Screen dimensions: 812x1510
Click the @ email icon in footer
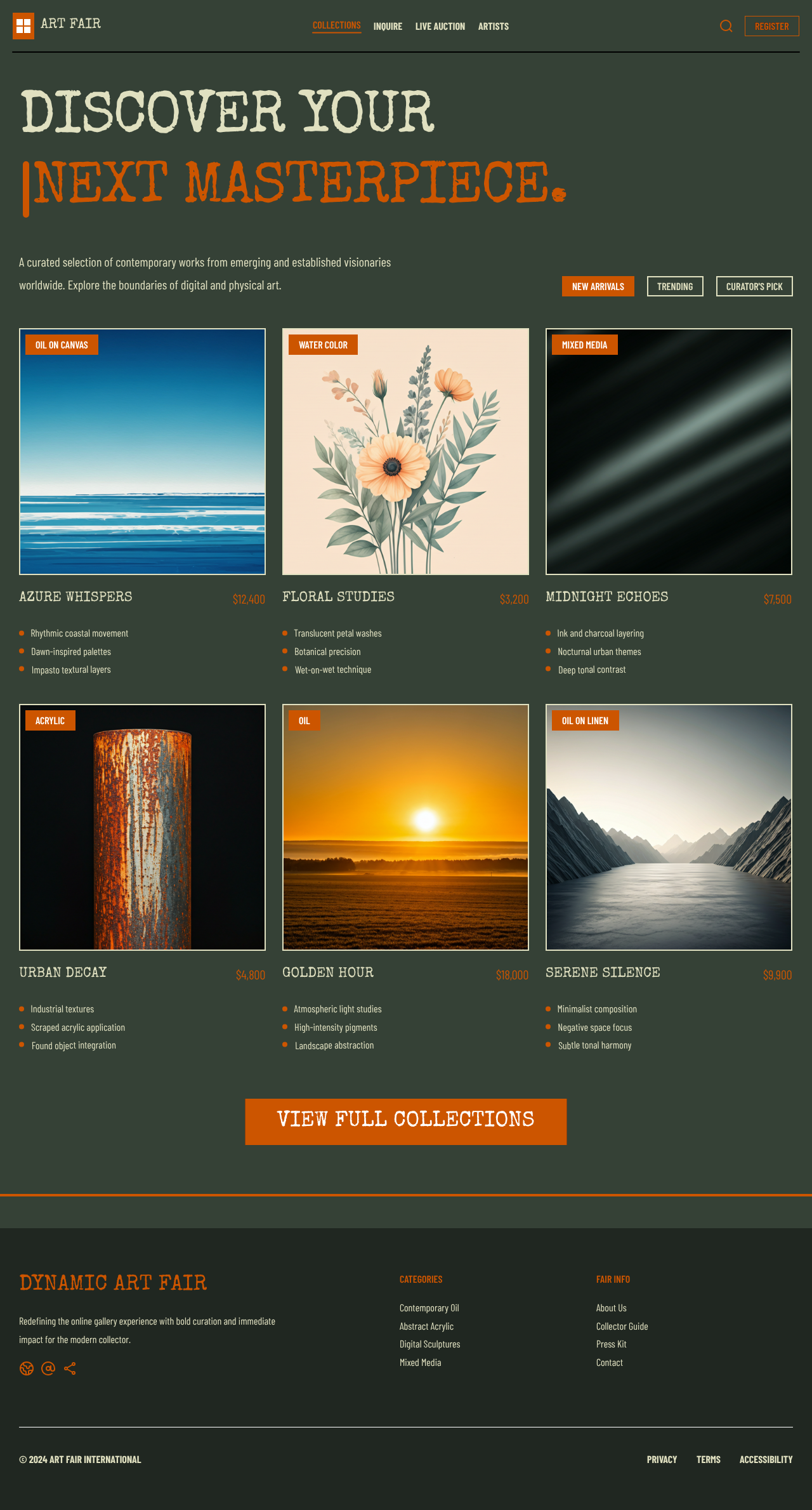[x=48, y=1368]
